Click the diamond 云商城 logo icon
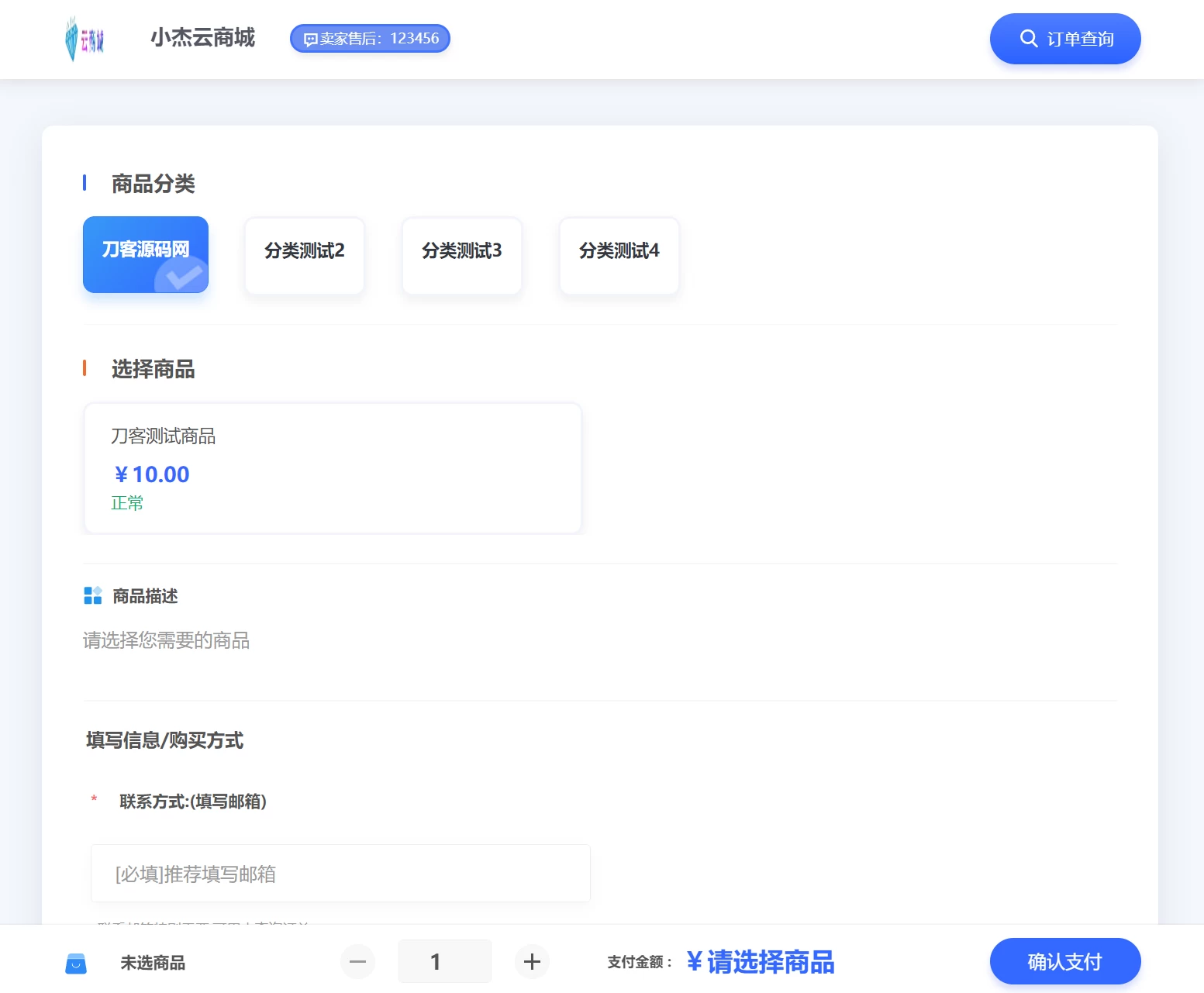 [85, 37]
